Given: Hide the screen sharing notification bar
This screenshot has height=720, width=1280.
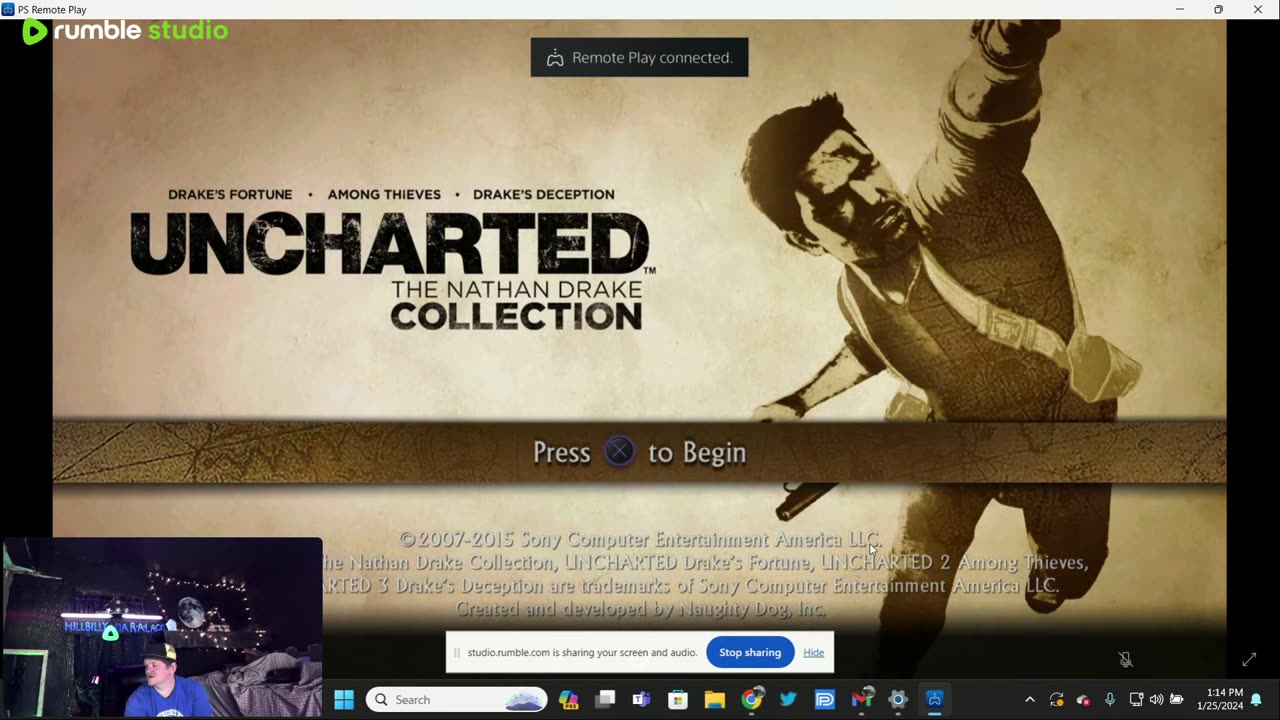Looking at the screenshot, I should click(814, 652).
